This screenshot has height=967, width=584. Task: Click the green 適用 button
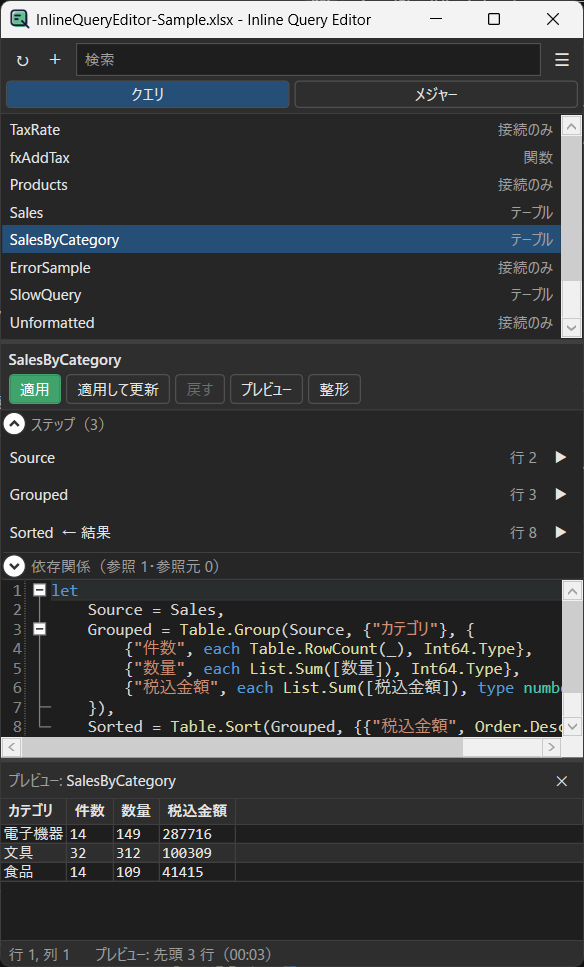[x=35, y=389]
